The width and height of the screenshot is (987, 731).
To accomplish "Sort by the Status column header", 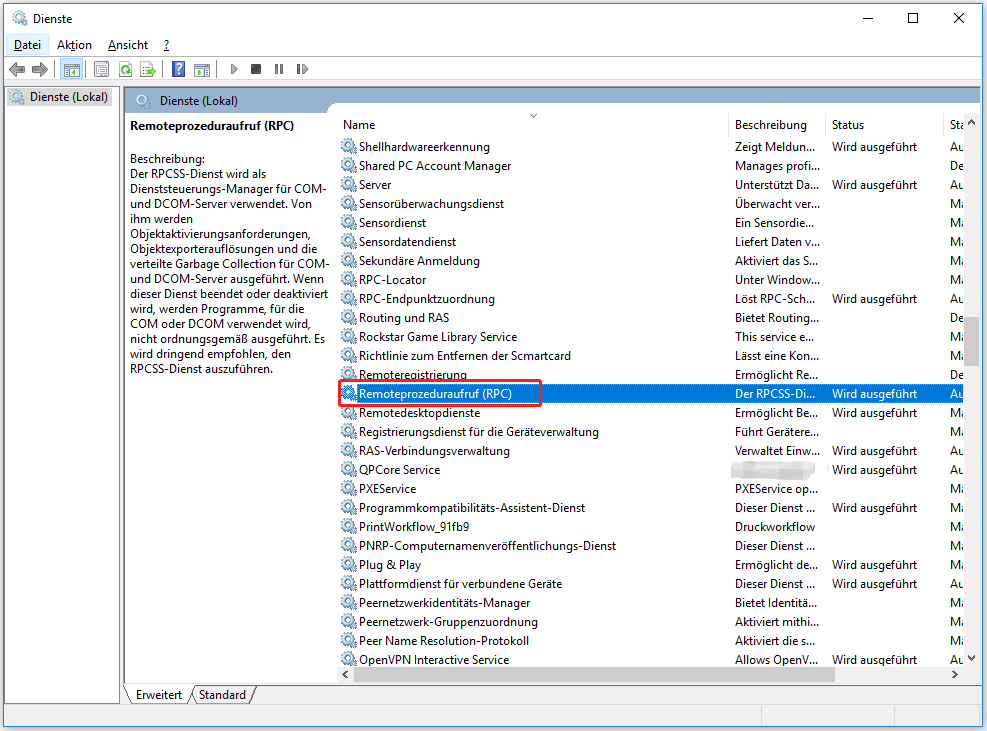I will [848, 125].
